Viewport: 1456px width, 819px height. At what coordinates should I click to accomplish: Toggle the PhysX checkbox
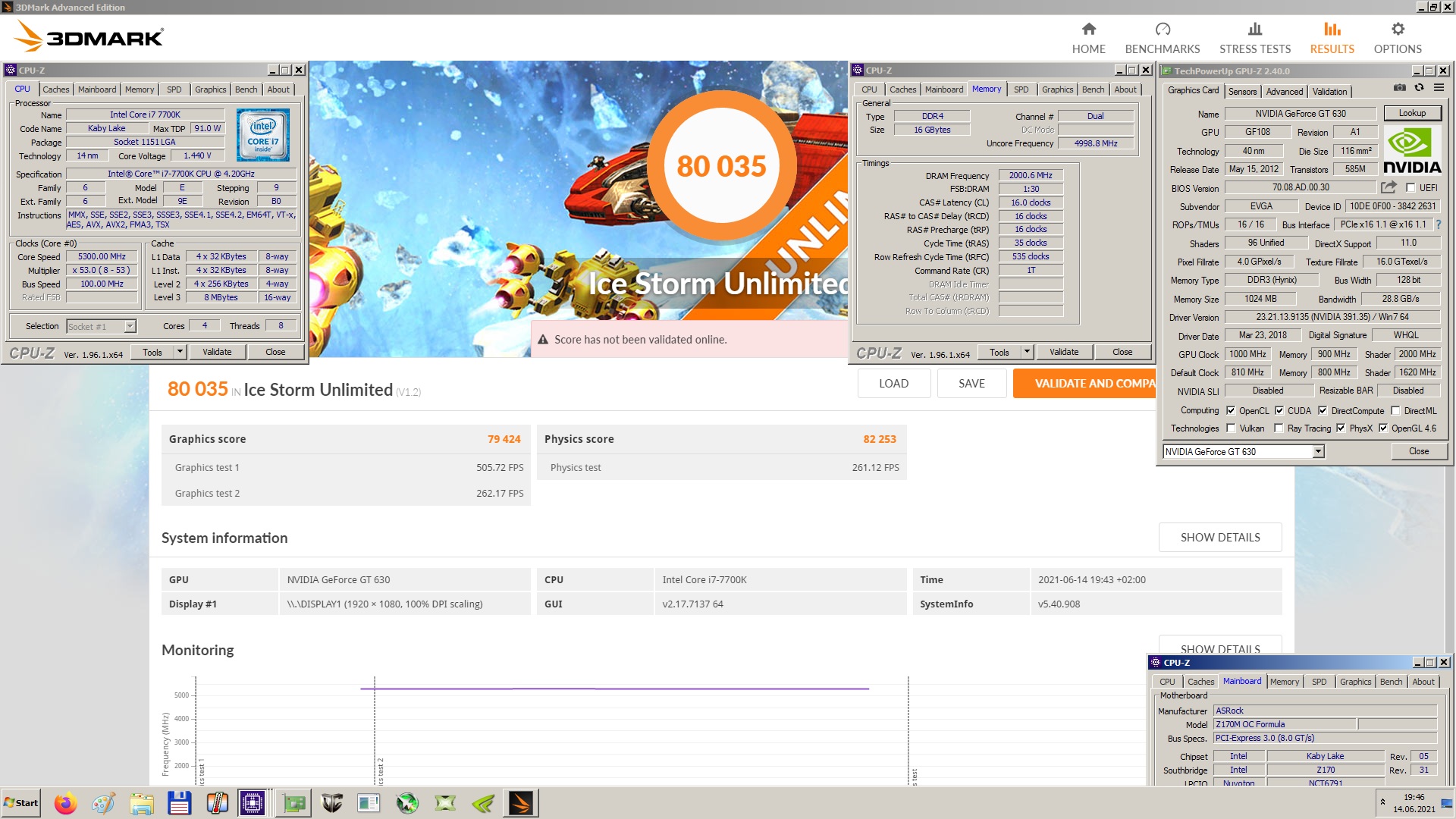(1341, 428)
